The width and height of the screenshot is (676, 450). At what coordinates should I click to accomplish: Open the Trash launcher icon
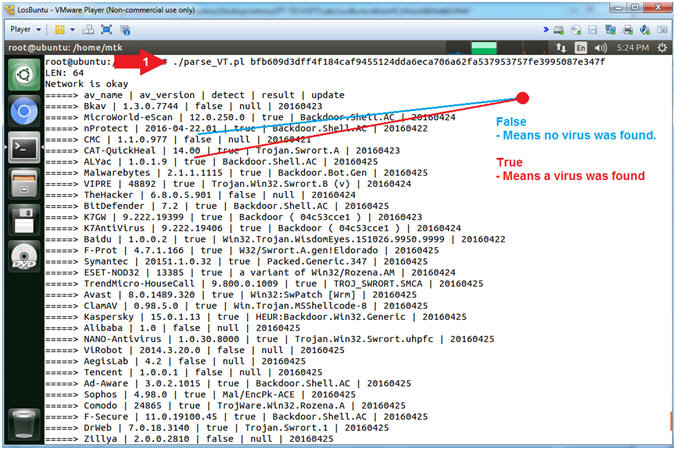[24, 424]
